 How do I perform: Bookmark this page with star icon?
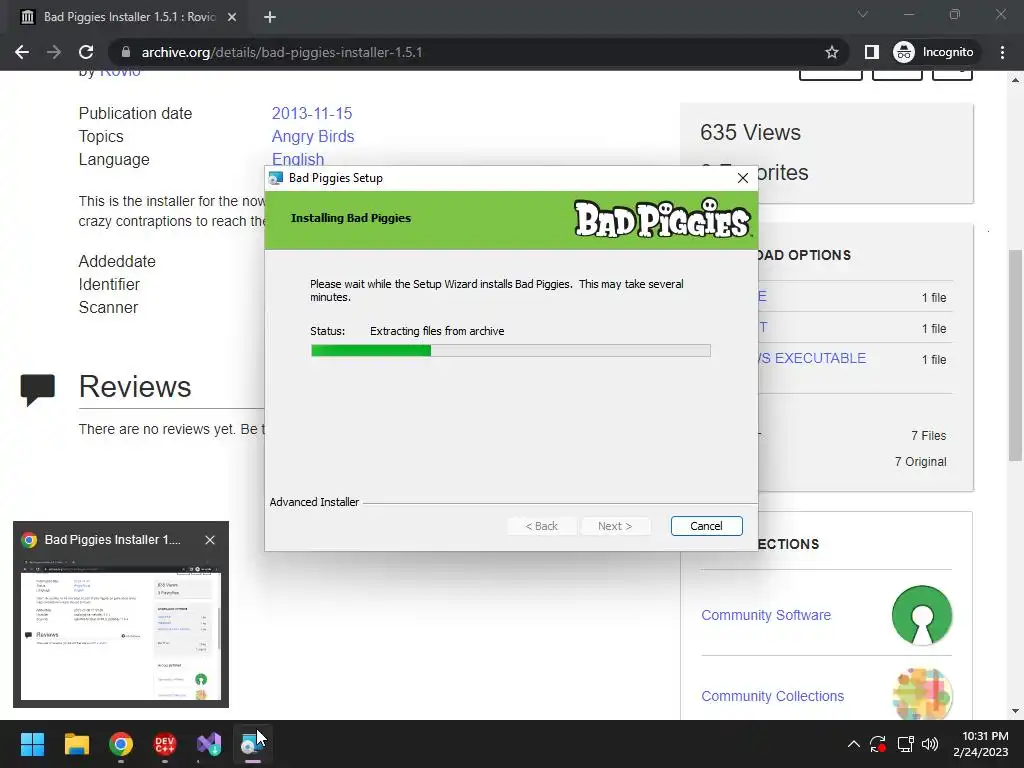click(x=831, y=52)
